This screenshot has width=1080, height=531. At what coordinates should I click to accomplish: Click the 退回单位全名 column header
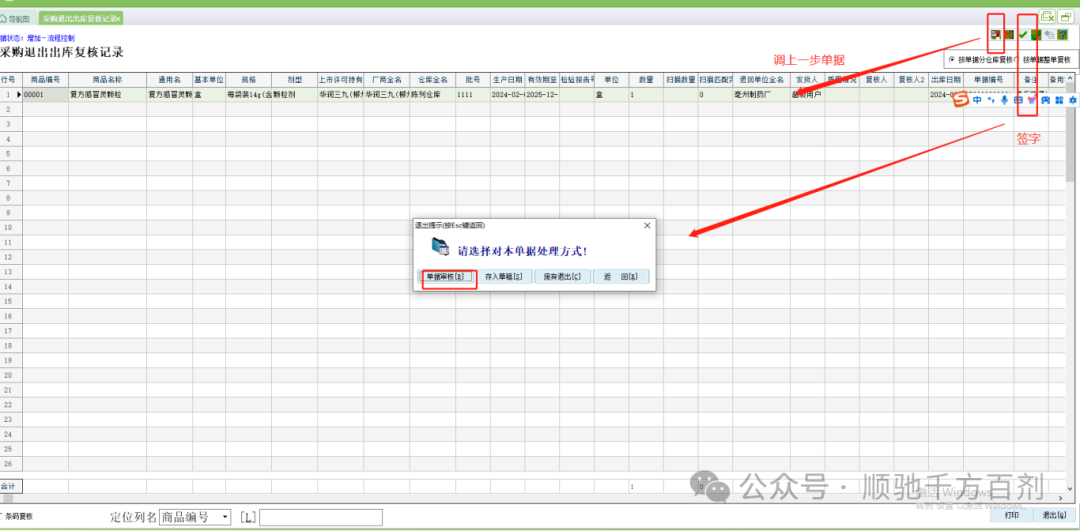tap(761, 80)
